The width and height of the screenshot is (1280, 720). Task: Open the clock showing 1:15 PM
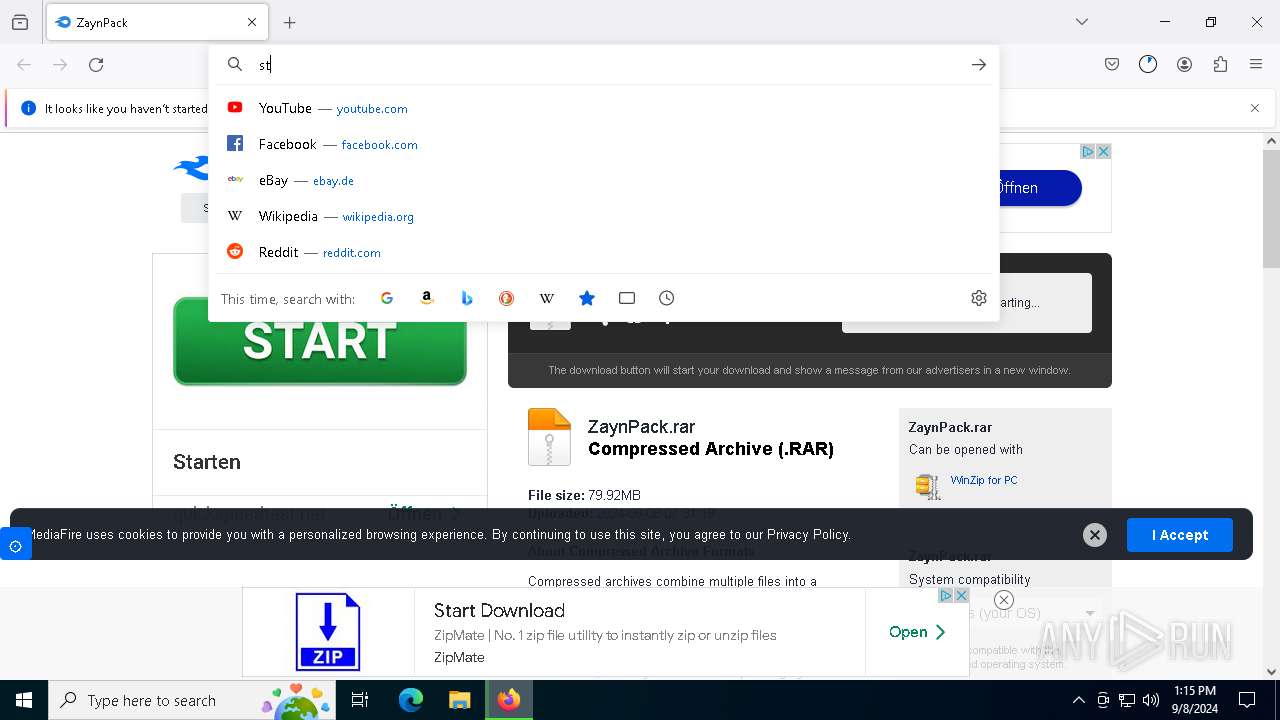1195,700
